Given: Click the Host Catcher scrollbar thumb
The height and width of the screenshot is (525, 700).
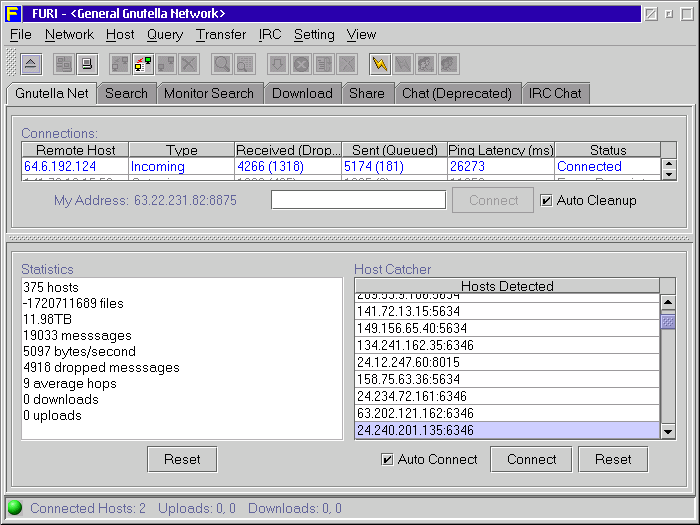Looking at the screenshot, I should tap(668, 321).
